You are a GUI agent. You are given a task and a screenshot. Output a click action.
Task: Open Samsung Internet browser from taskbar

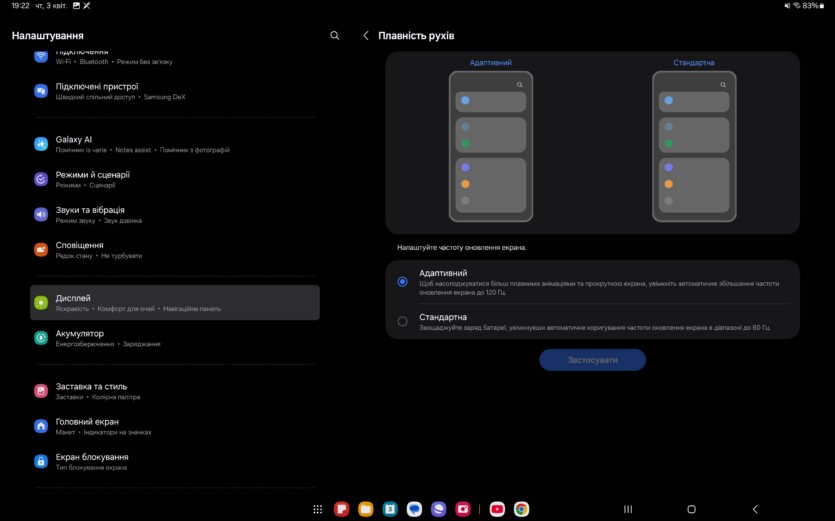438,509
